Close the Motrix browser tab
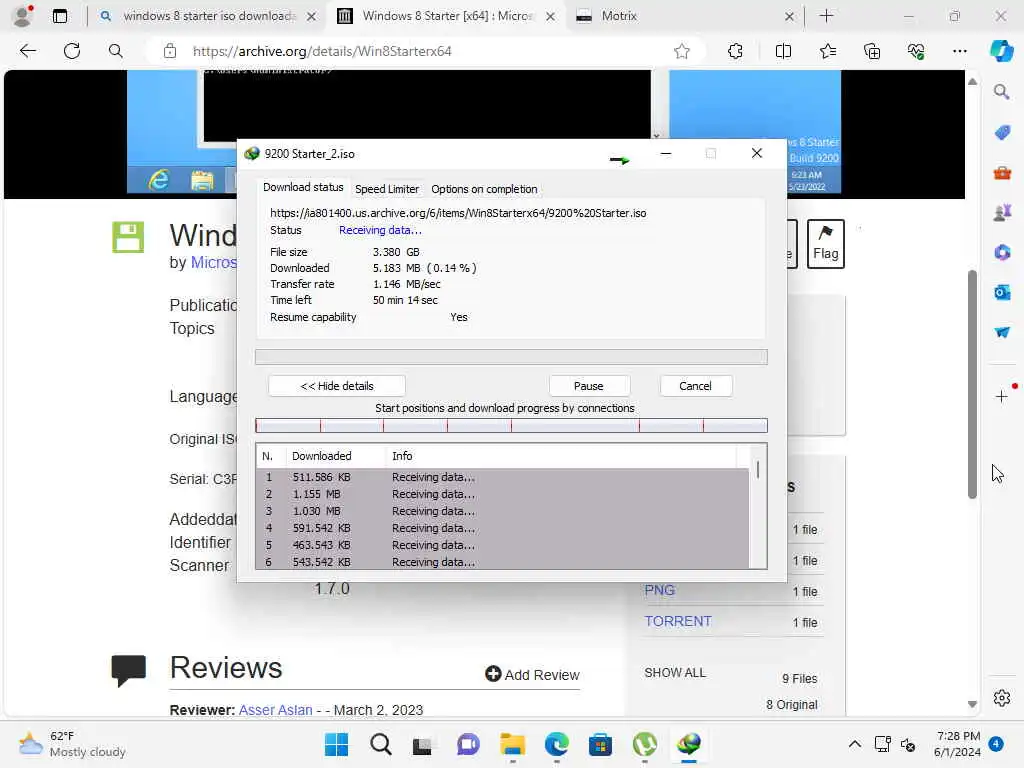Viewport: 1024px width, 768px height. pyautogui.click(x=789, y=16)
